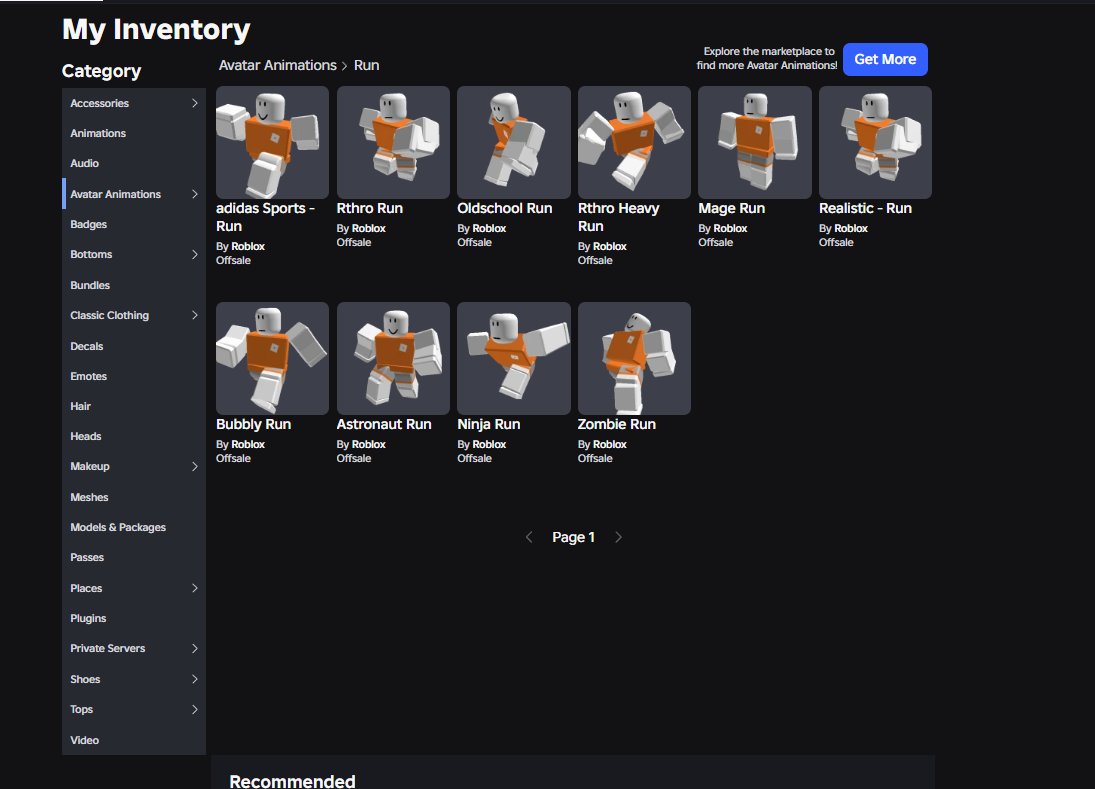Select the Animations category
Viewport: 1095px width, 789px height.
click(134, 133)
